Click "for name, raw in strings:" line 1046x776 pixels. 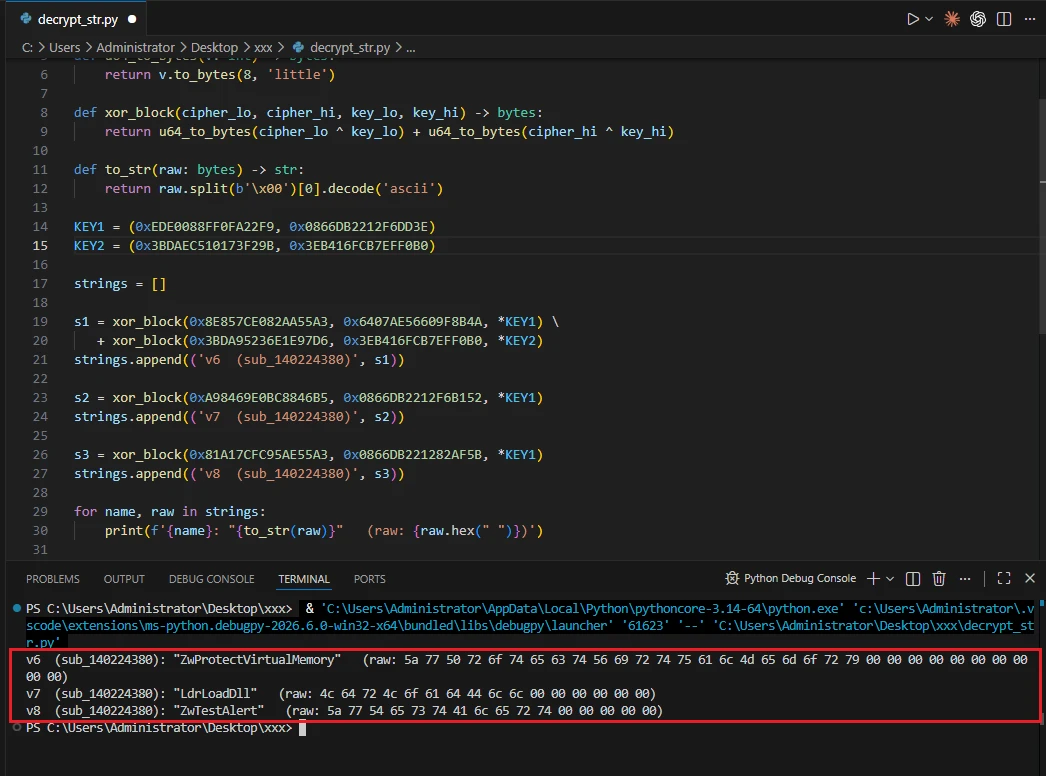[169, 512]
